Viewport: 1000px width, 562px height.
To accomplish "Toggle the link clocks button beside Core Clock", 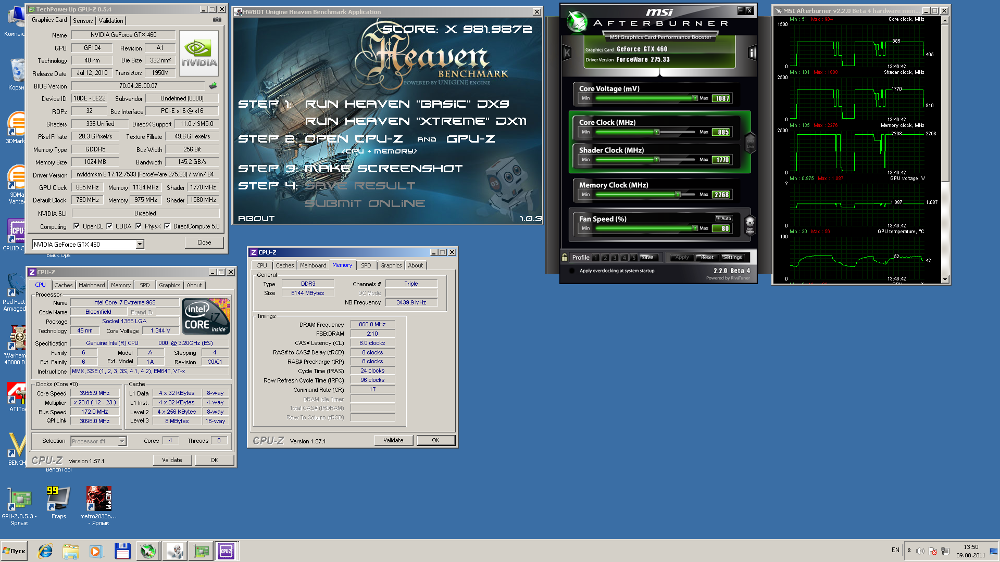I will [x=750, y=143].
